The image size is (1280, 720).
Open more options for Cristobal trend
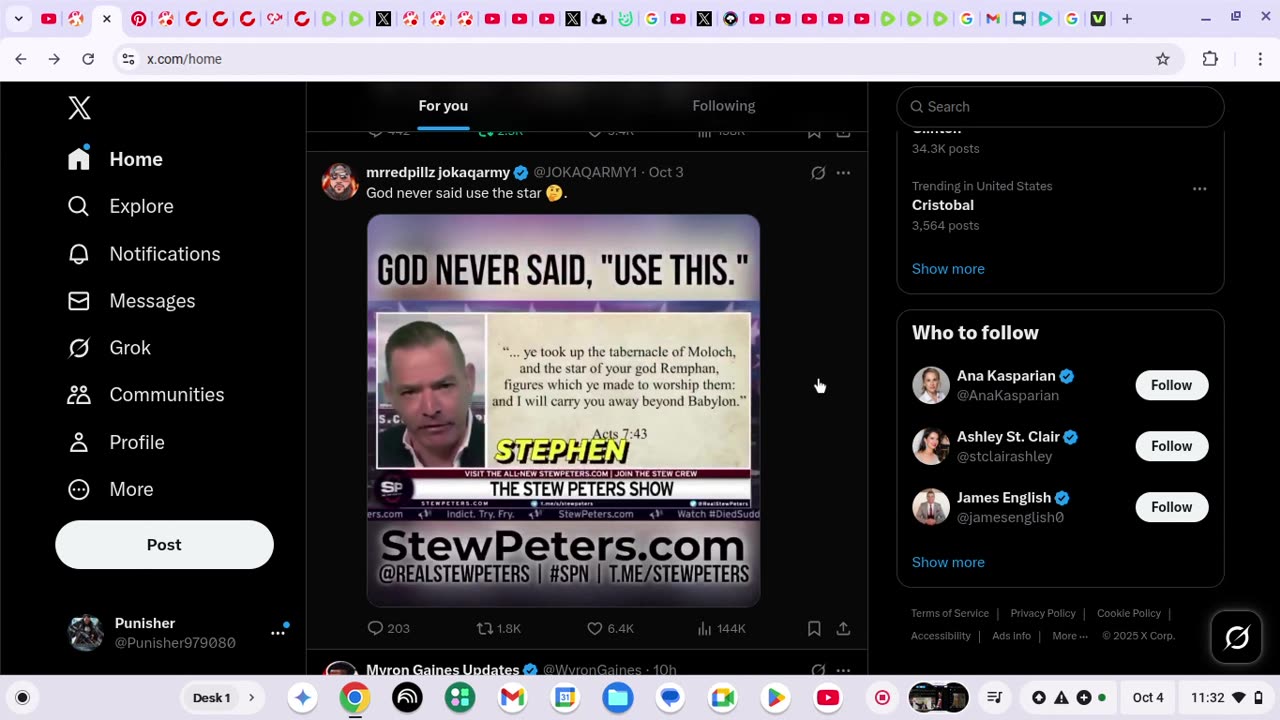(x=1199, y=189)
